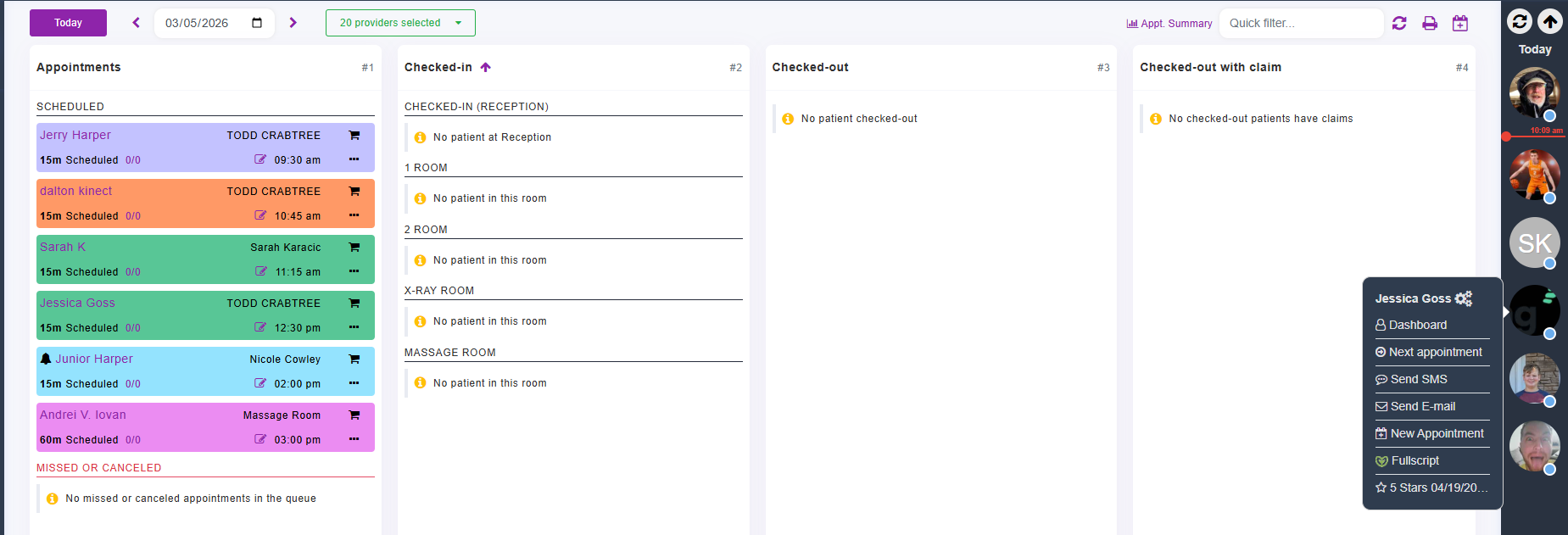Screen dimensions: 1568x535
Task: Click the up arrow icon in the Checked-in header
Action: coord(486,68)
